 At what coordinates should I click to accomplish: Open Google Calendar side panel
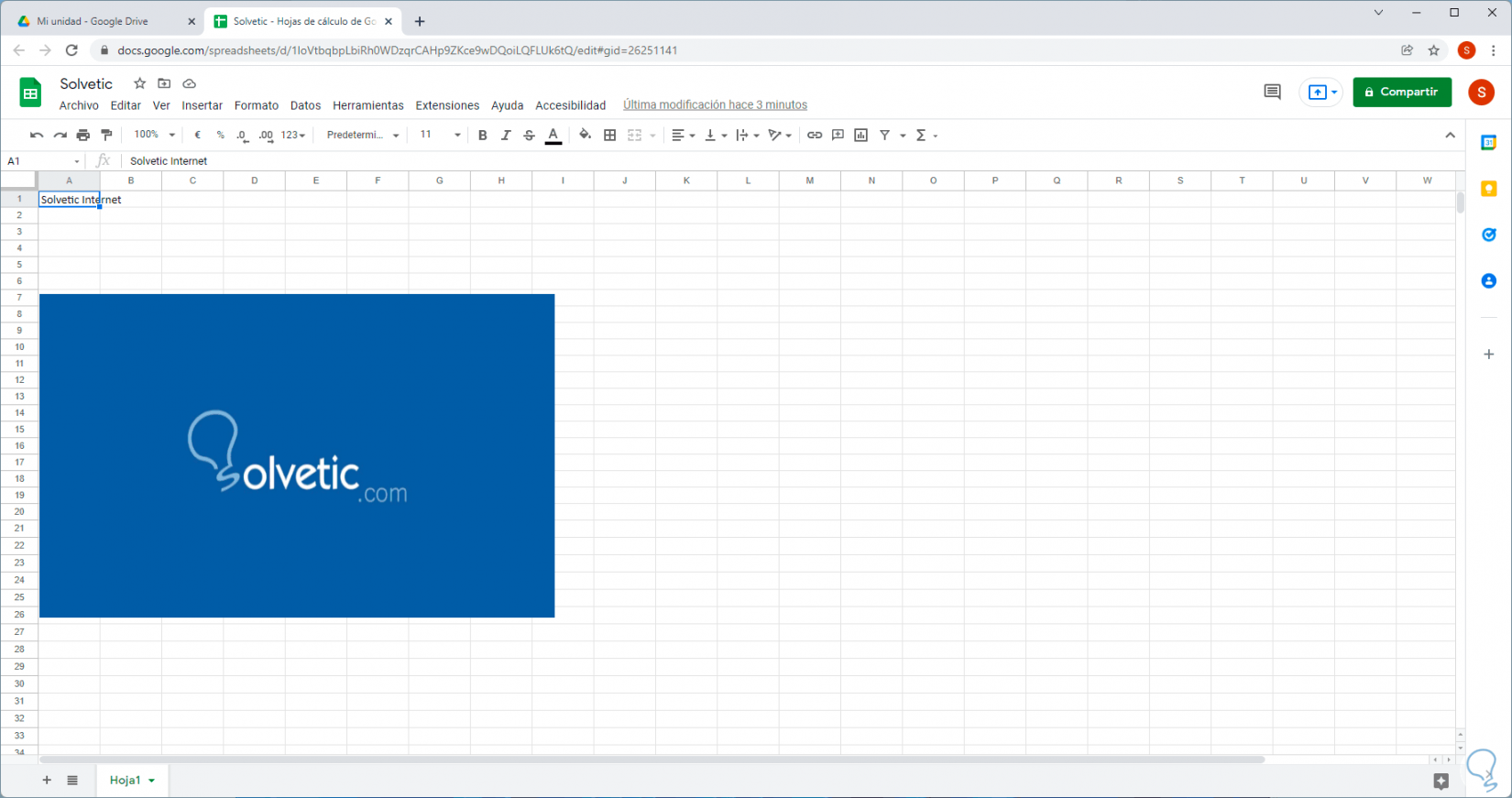(x=1489, y=143)
